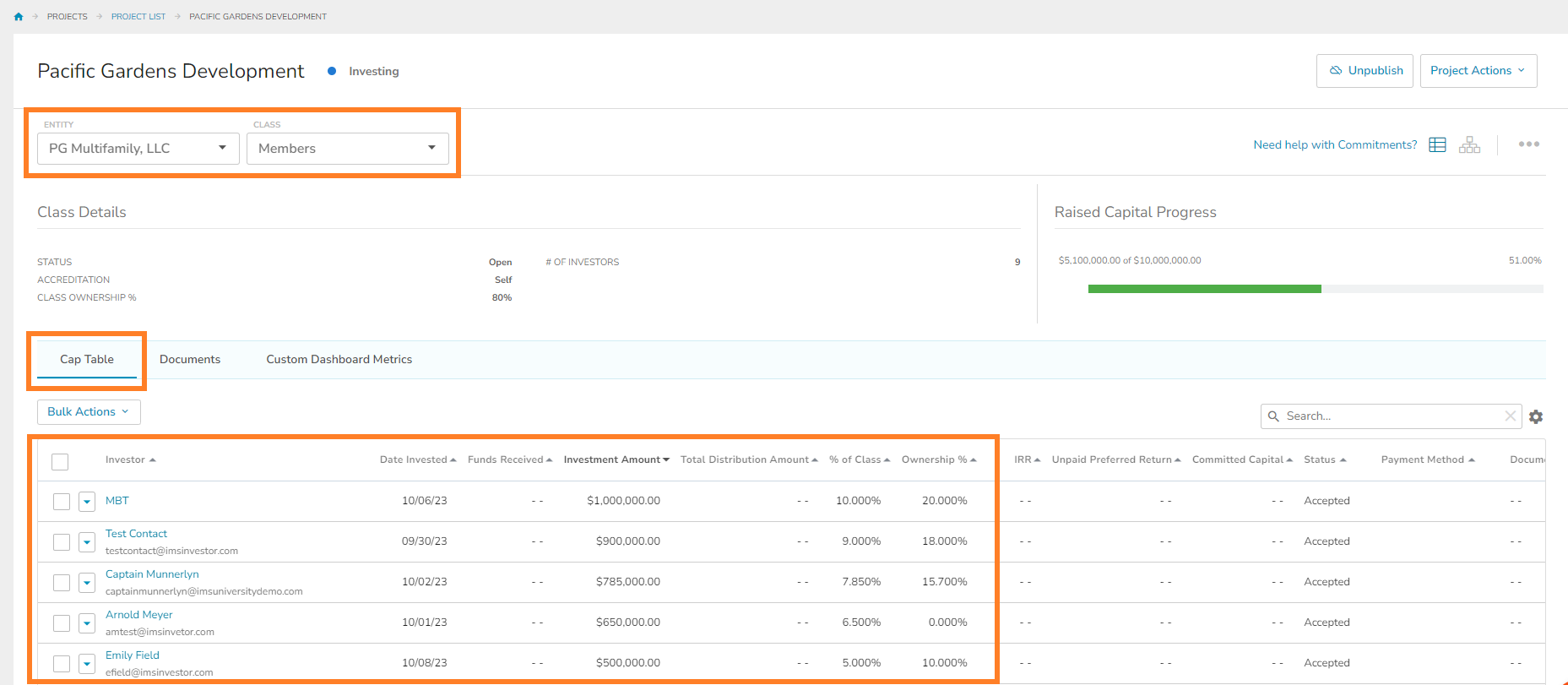Open Need help with Commitments link
This screenshot has height=685, width=1568.
1335,144
